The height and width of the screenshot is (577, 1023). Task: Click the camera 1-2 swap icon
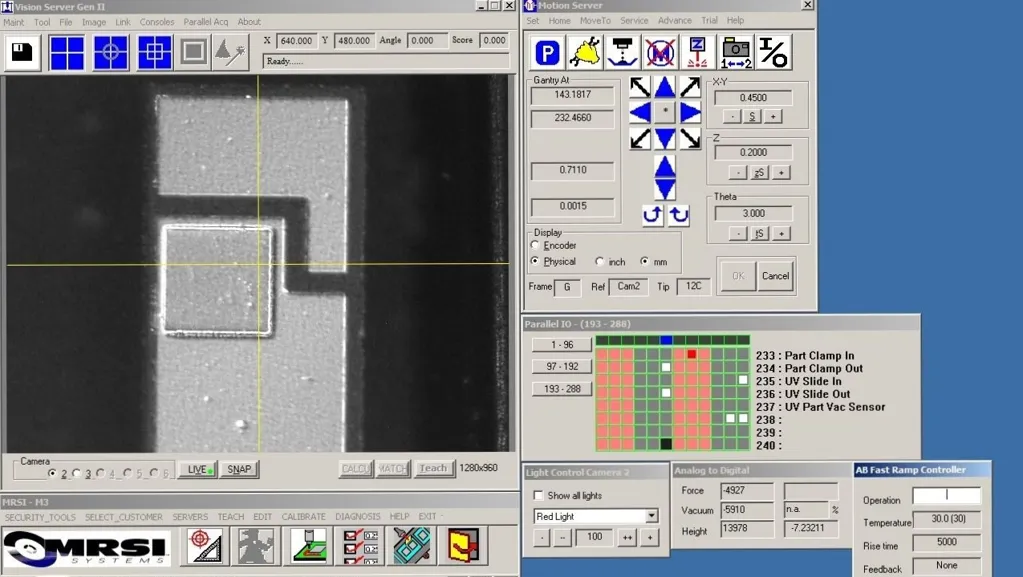[736, 52]
